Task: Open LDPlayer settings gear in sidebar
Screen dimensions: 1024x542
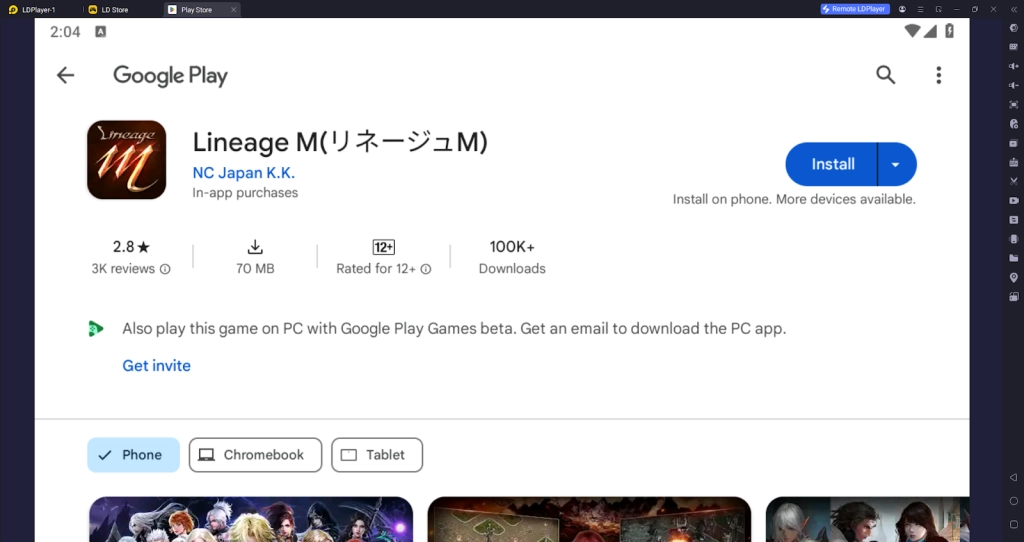Action: click(x=1014, y=28)
